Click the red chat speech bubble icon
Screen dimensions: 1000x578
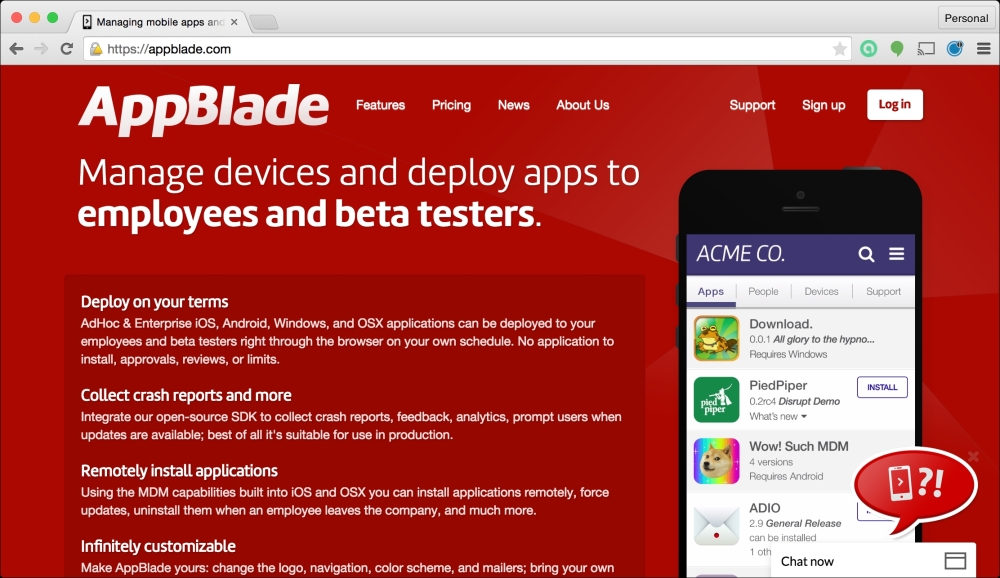click(x=915, y=489)
